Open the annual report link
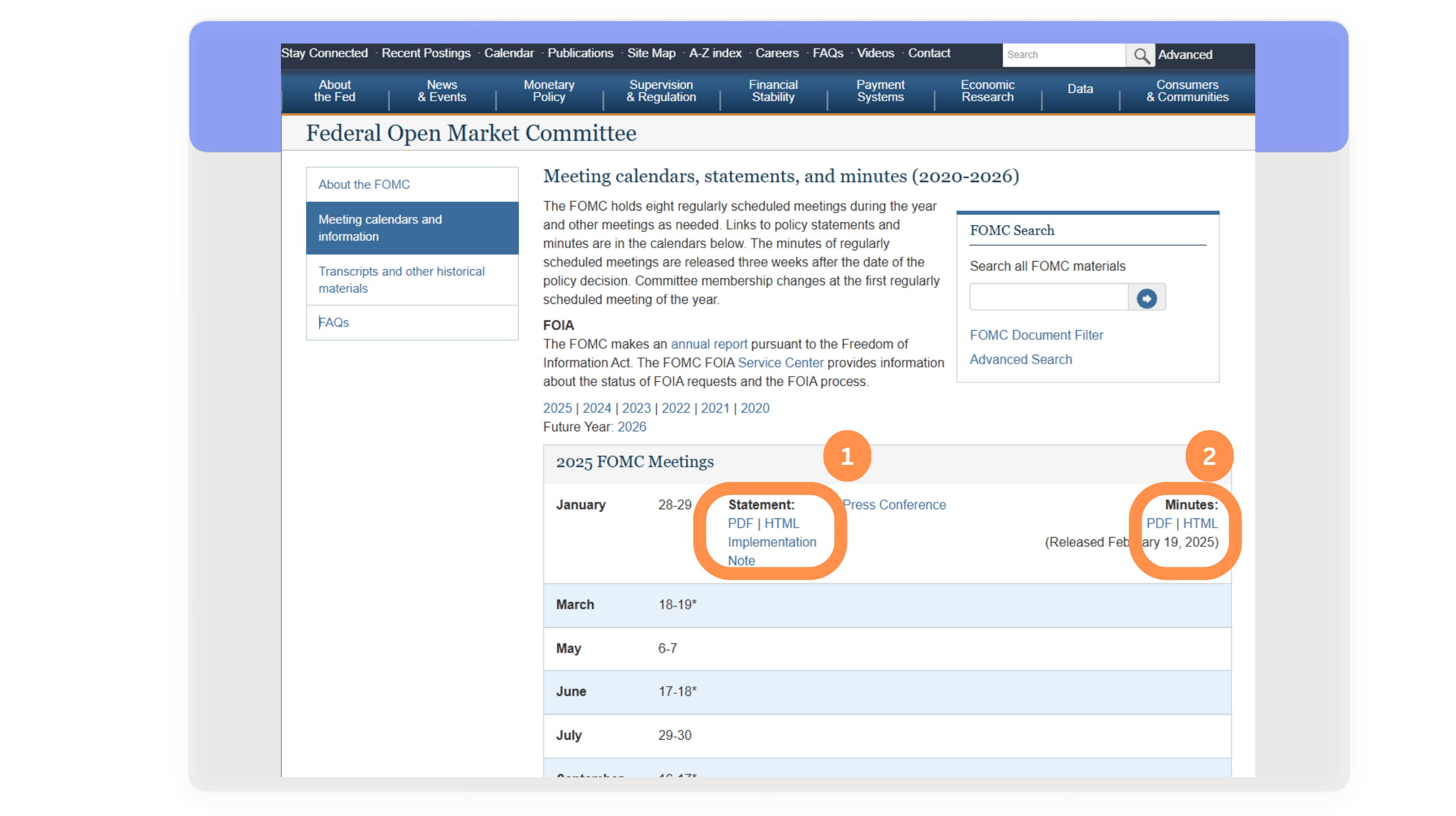The width and height of the screenshot is (1456, 816). [x=709, y=344]
